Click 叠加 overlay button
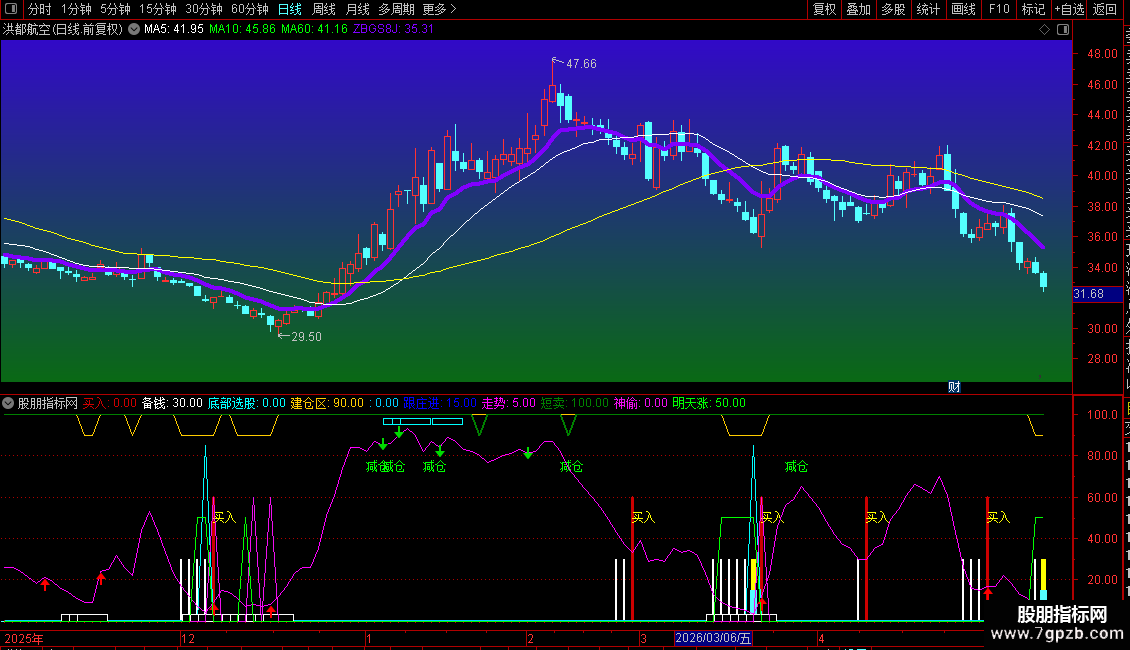1130x650 pixels. pos(858,9)
